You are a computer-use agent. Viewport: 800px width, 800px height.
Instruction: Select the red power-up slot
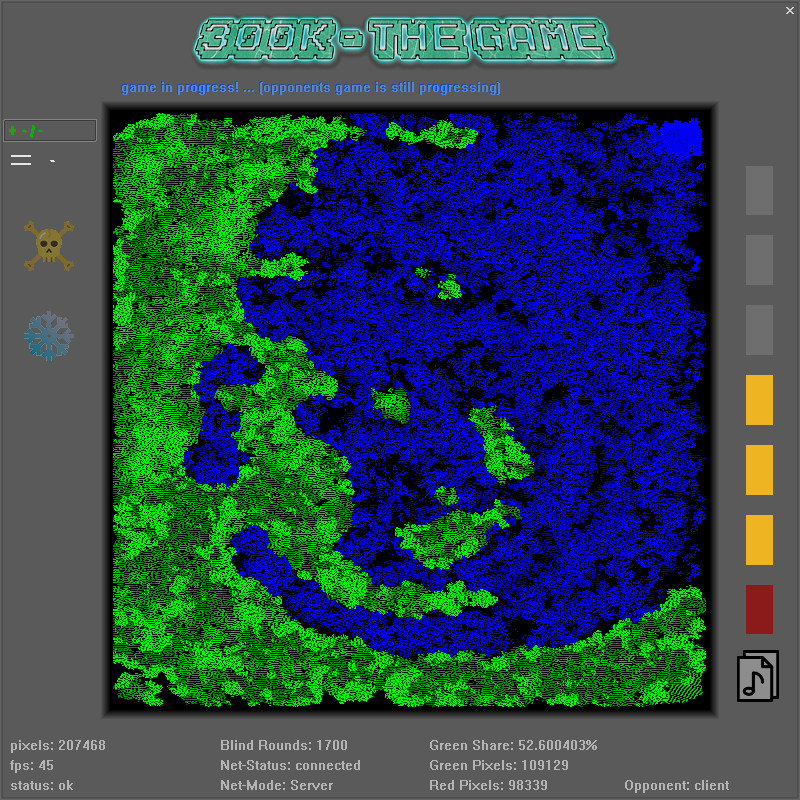[x=758, y=610]
